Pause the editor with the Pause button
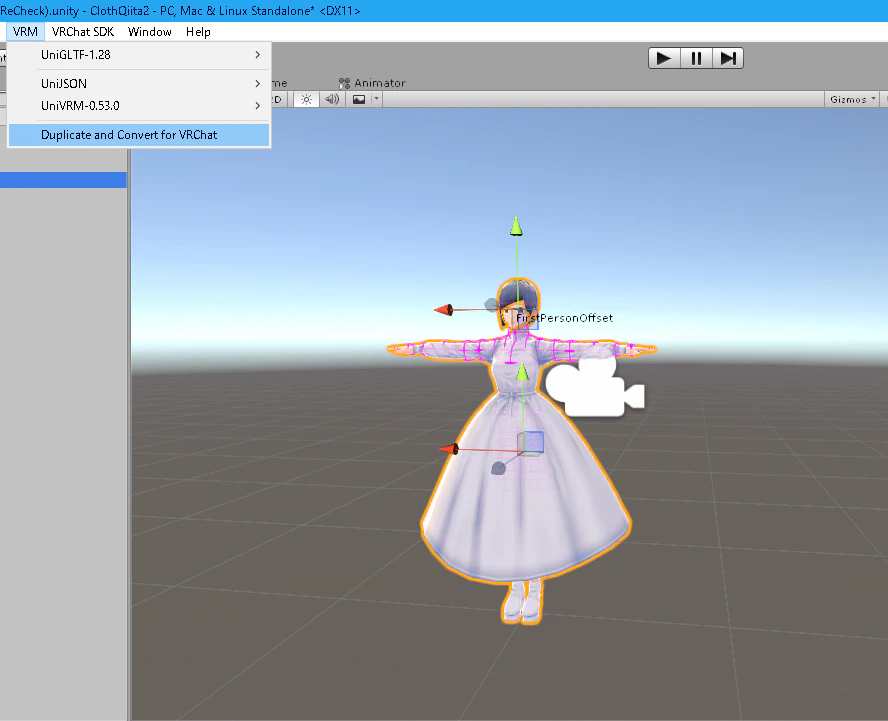 tap(696, 58)
